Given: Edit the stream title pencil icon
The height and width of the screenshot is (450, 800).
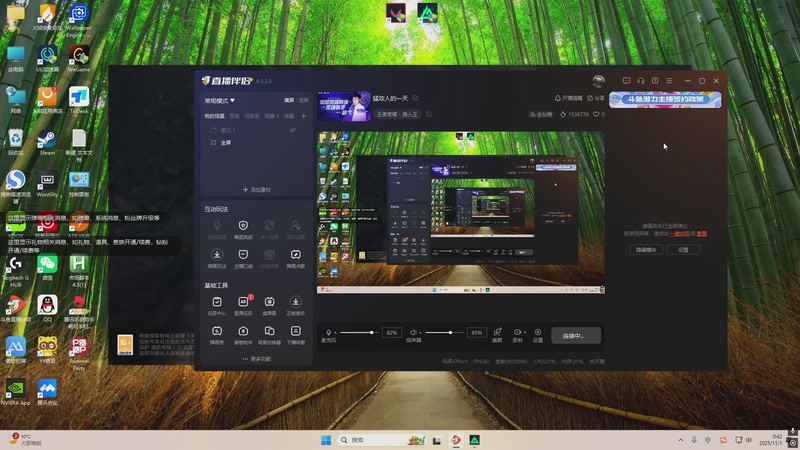Looking at the screenshot, I should (x=416, y=98).
